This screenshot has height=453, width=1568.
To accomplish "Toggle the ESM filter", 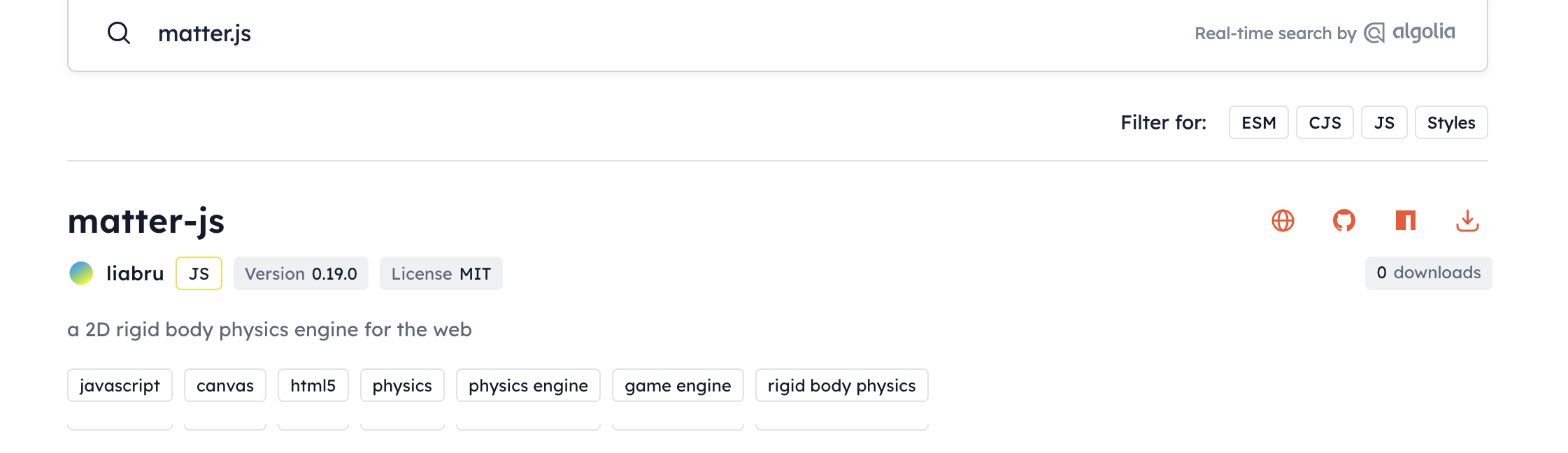I will click(x=1259, y=122).
